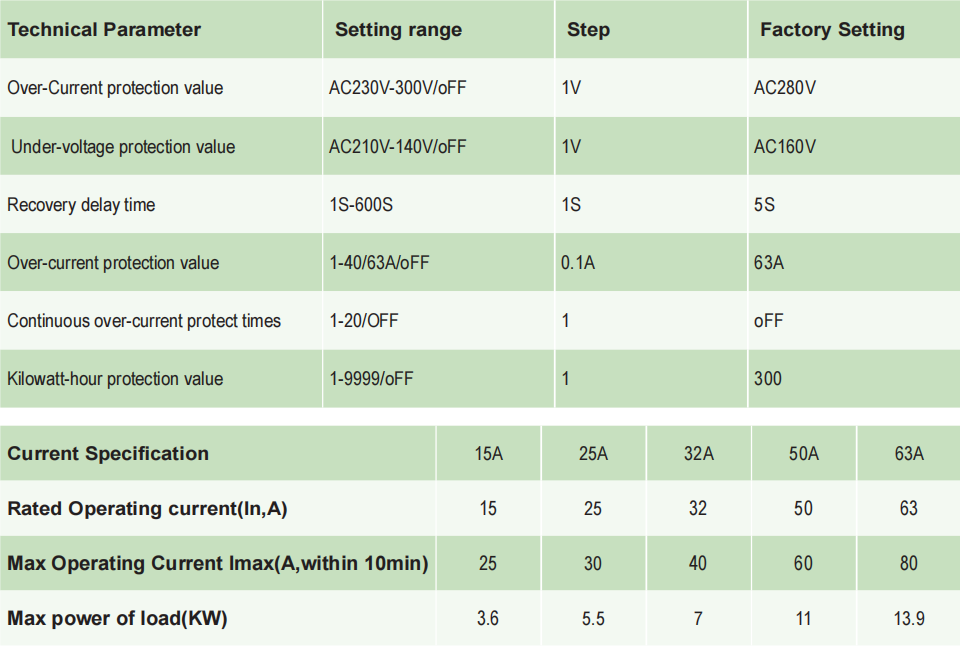Click the "Setting range" column header
This screenshot has width=960, height=648.
click(398, 30)
